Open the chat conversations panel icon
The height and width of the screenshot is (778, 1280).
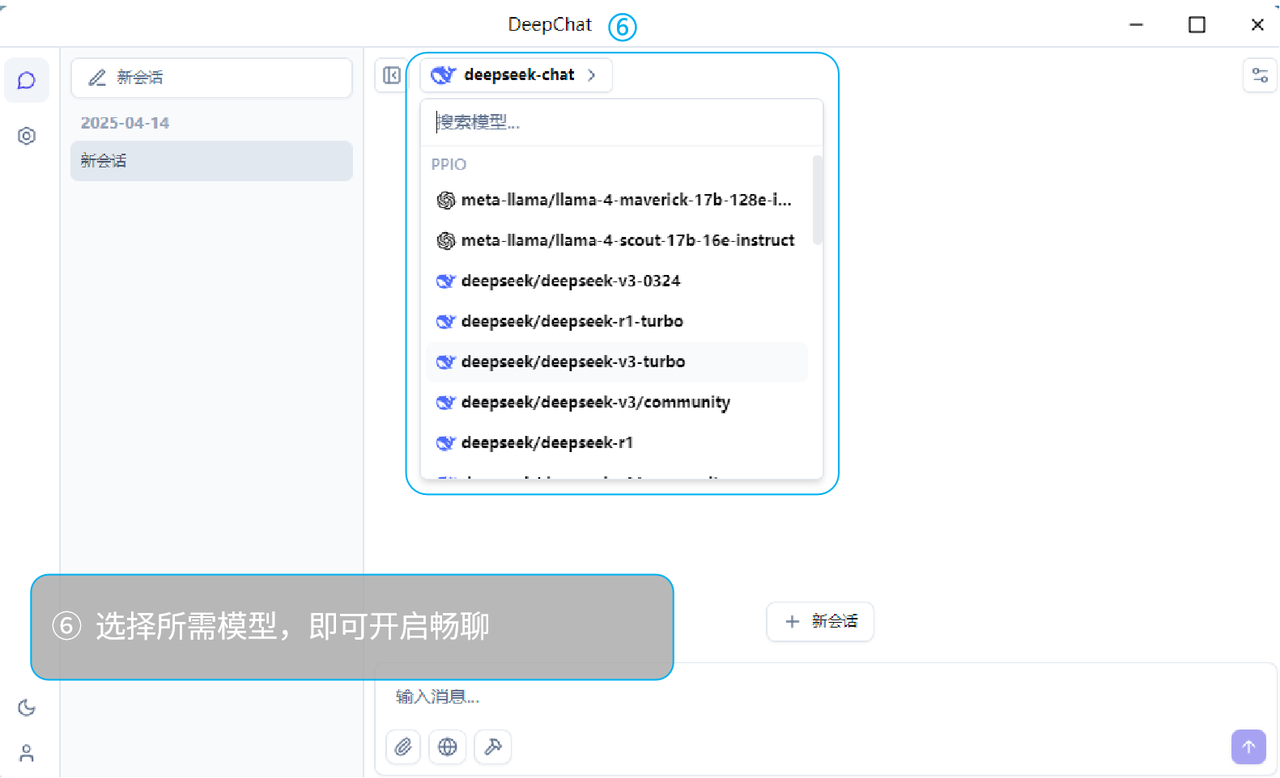[x=26, y=80]
